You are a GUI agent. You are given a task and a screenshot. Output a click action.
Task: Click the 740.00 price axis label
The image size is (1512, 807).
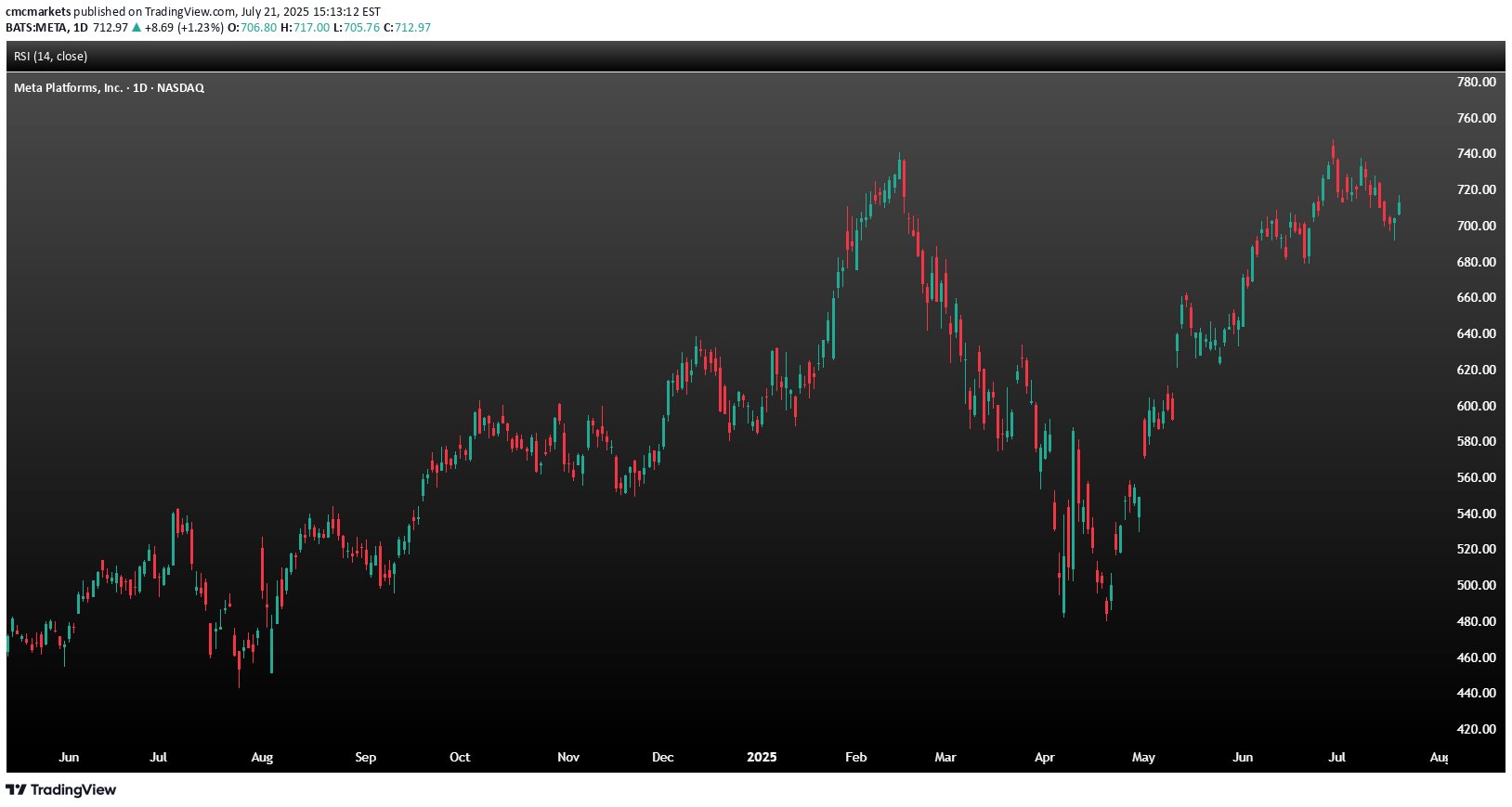point(1477,153)
